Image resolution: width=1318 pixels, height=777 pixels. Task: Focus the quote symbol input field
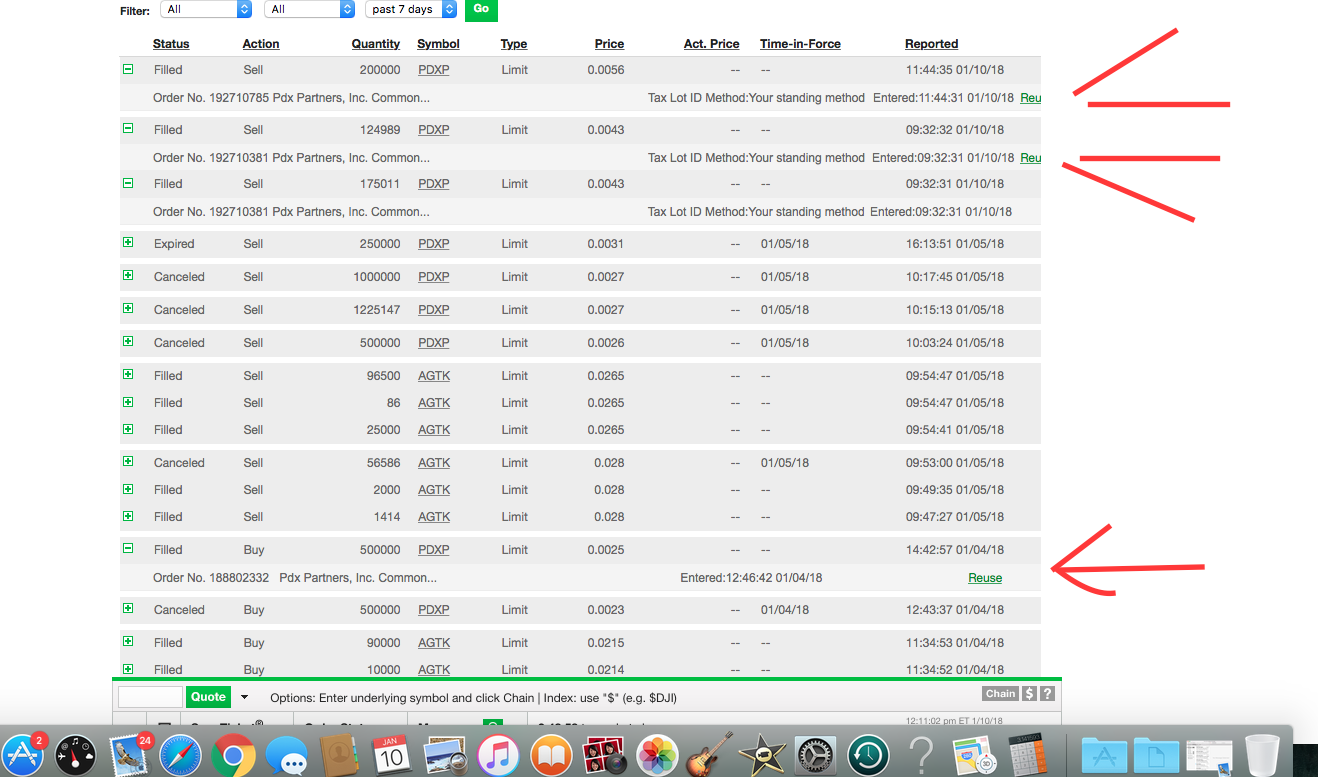click(151, 697)
